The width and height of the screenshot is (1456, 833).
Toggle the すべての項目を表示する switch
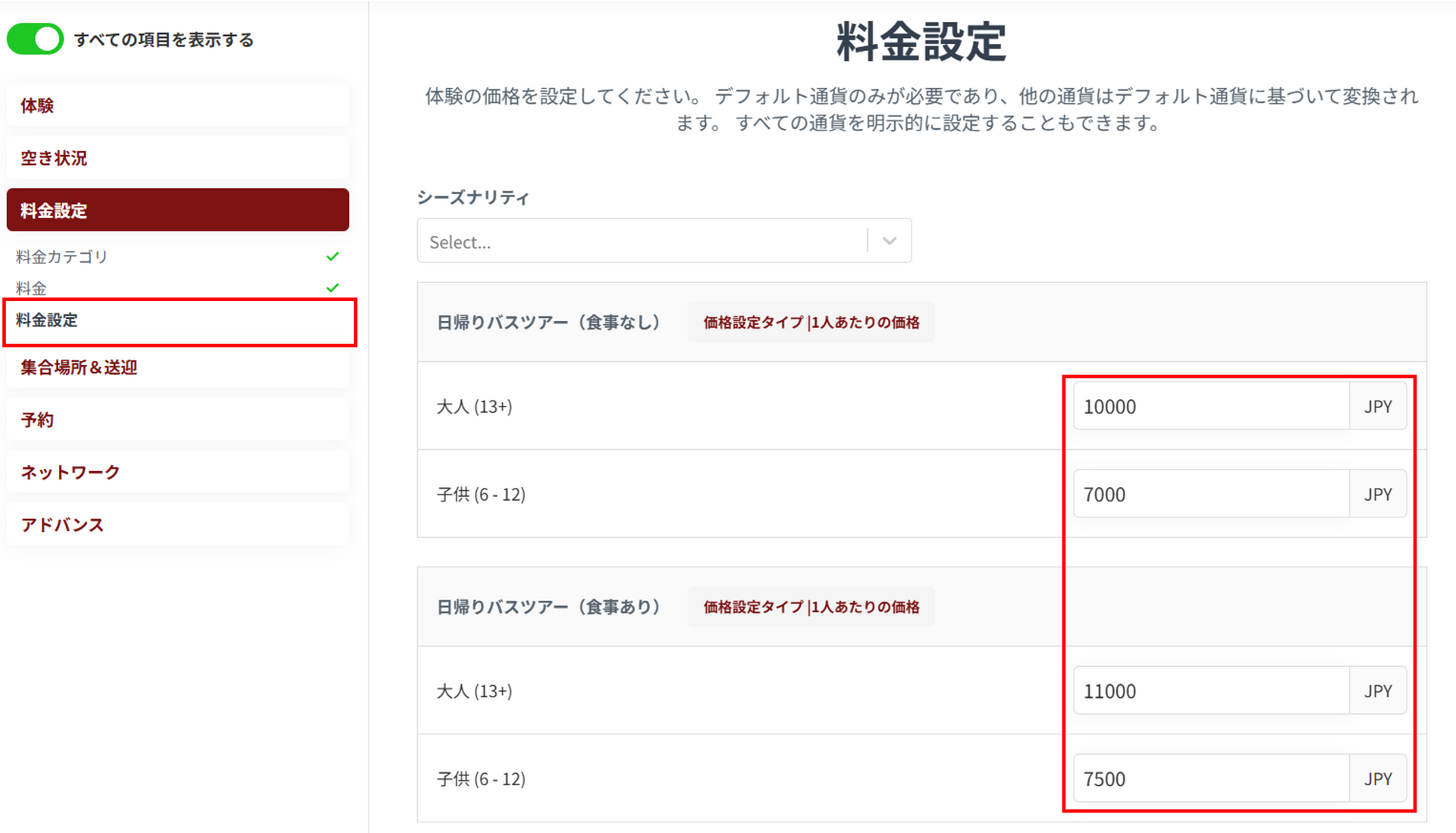[35, 39]
